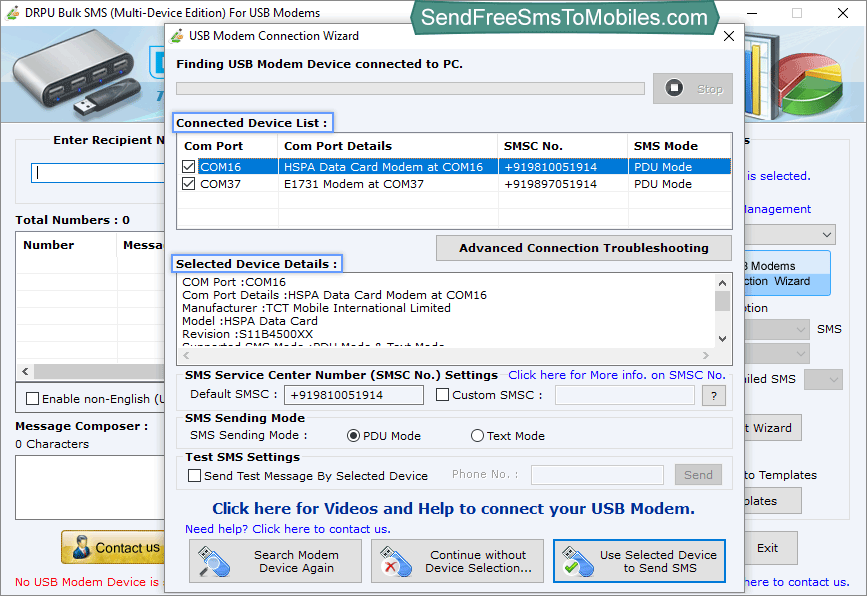The height and width of the screenshot is (596, 867).
Task: Uncheck the COM16 device checkbox
Action: pyautogui.click(x=189, y=166)
